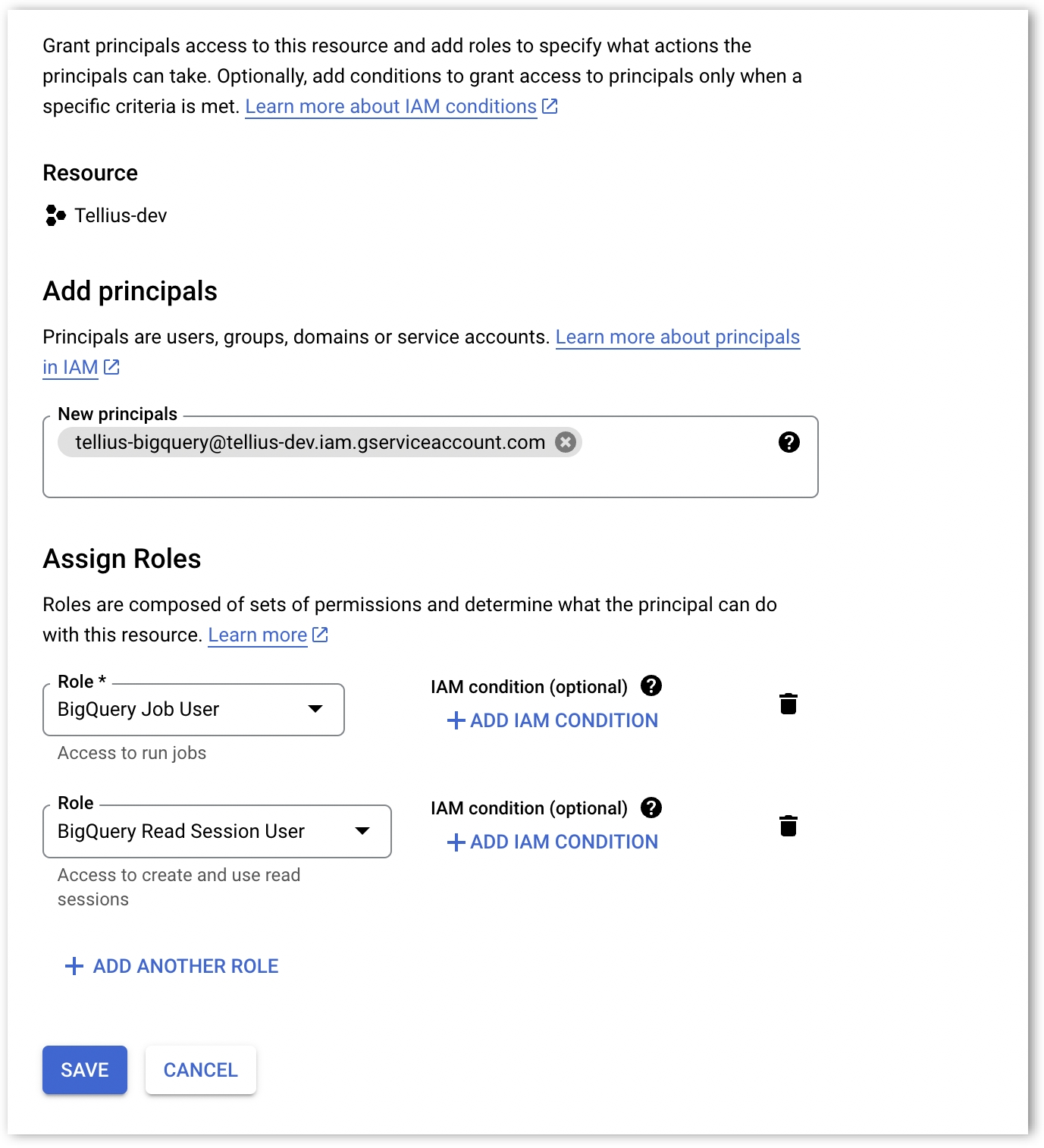Remove the tellius-bigquery principal chip
This screenshot has width=1044, height=1148.
566,442
